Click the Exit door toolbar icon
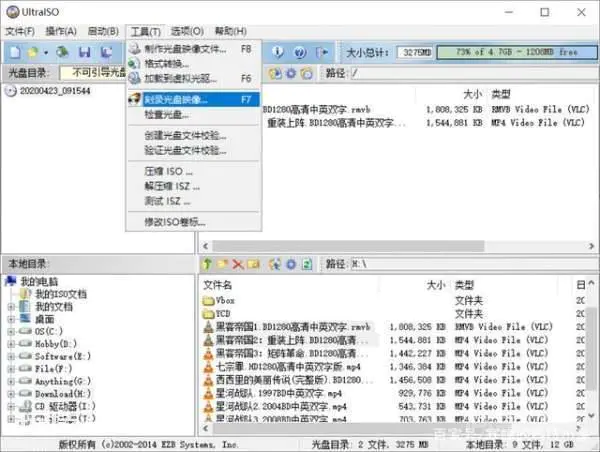Image resolution: width=600 pixels, height=452 pixels. (321, 52)
